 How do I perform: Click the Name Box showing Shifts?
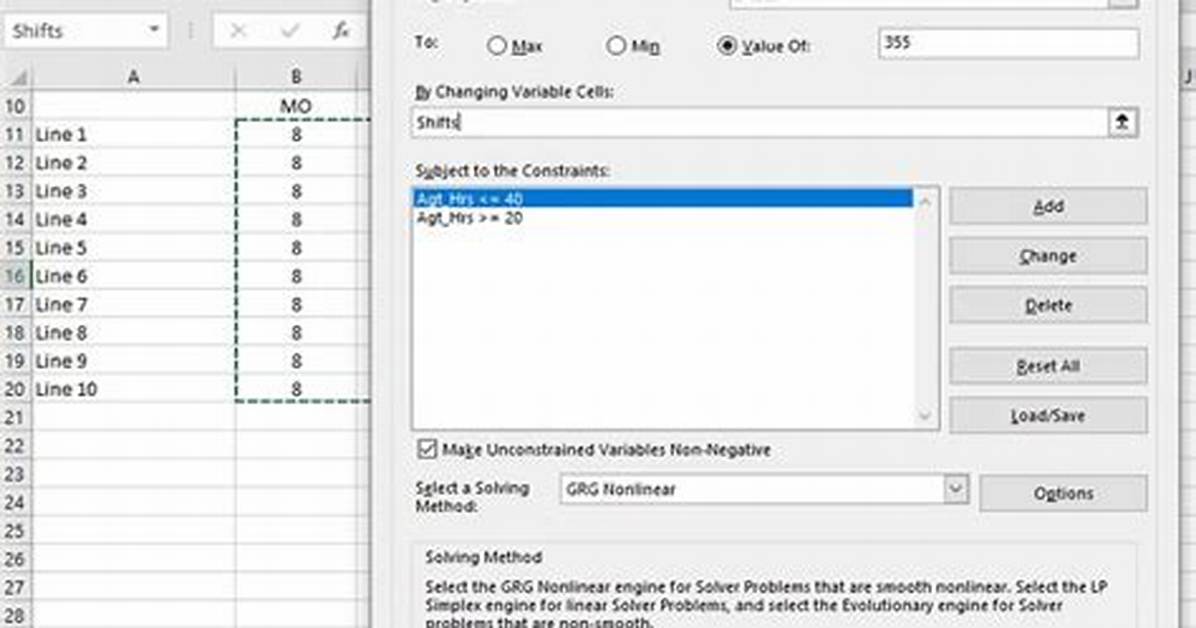click(x=85, y=31)
